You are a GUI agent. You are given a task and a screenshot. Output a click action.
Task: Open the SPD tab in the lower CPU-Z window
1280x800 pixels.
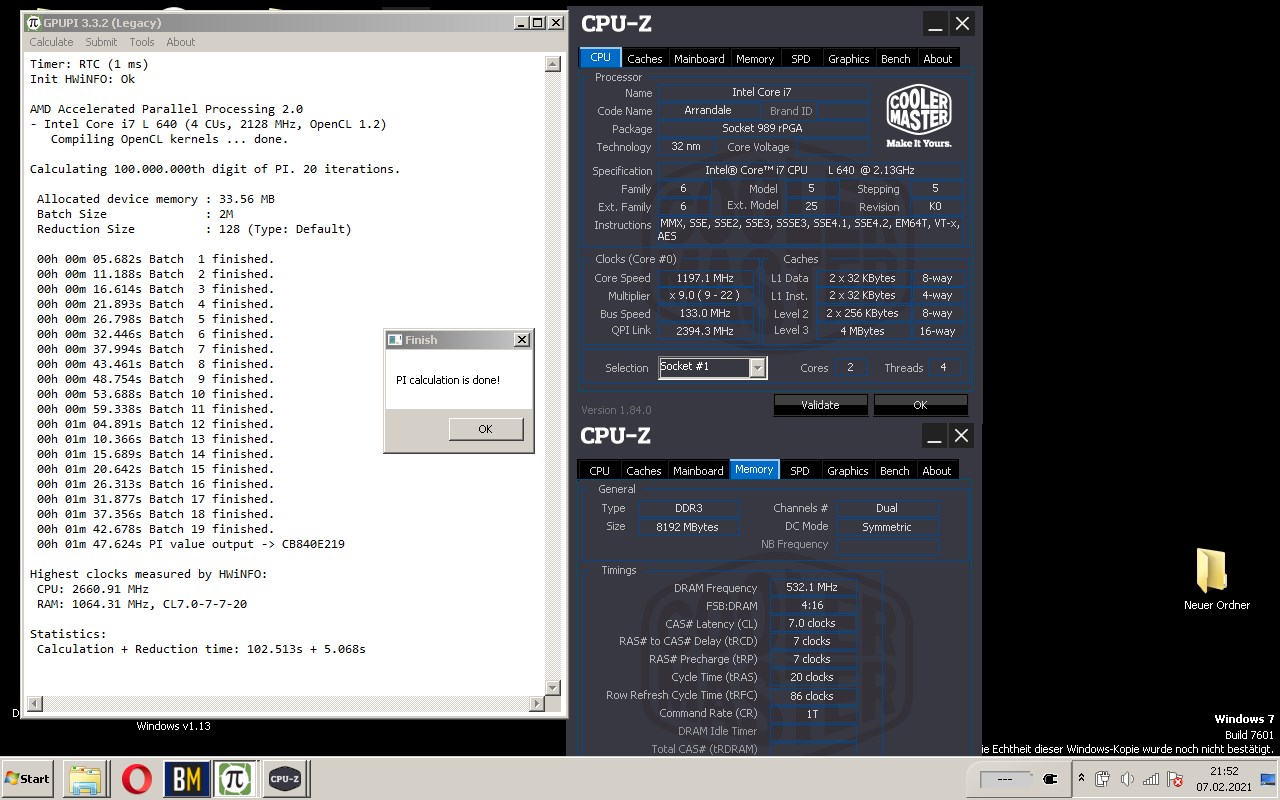click(x=800, y=471)
